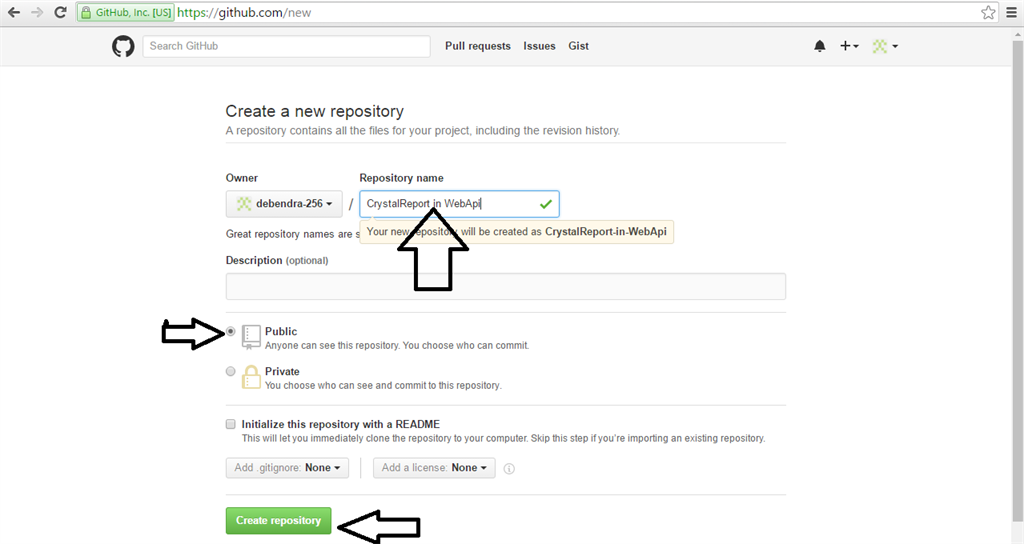
Task: Click the GitHub octocat logo
Action: 123,46
